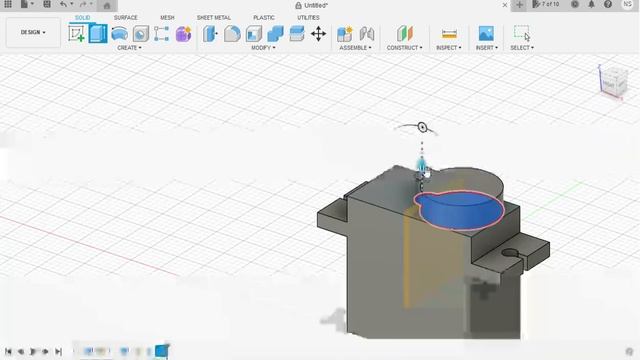Image resolution: width=640 pixels, height=360 pixels.
Task: Select the Fillet tool
Action: point(232,34)
